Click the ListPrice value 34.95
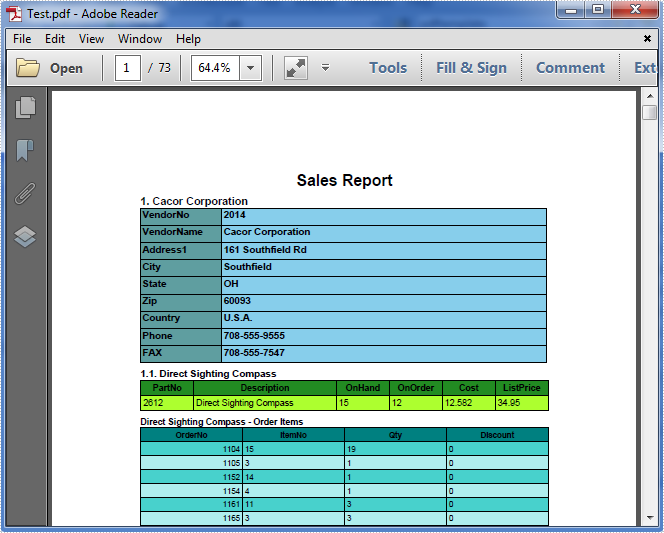 pos(509,403)
